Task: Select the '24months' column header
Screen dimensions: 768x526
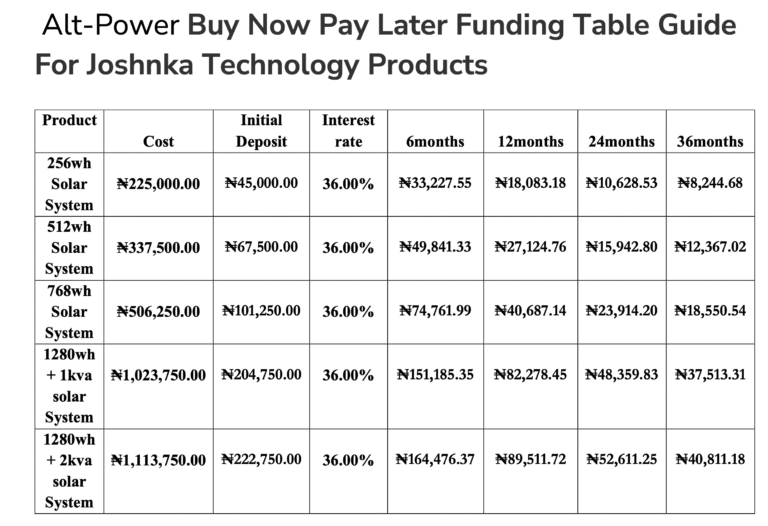Action: [621, 141]
